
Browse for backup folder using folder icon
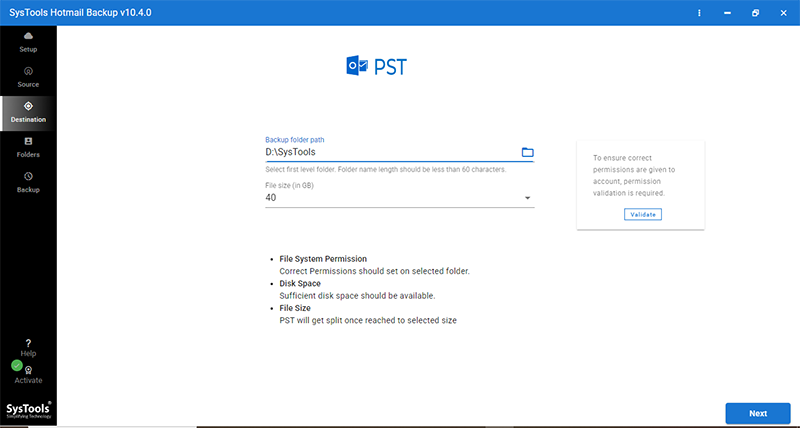(x=527, y=152)
